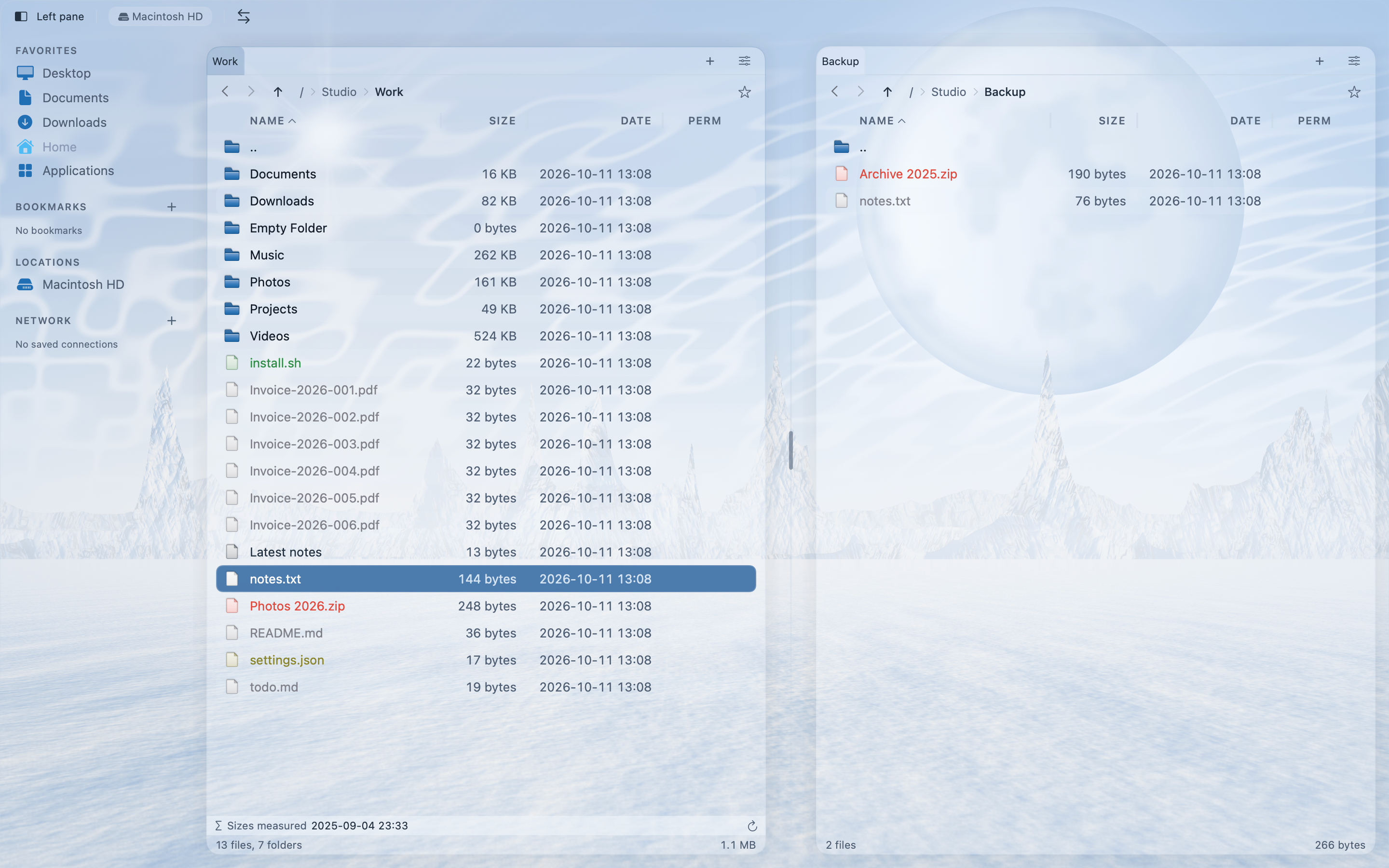Sort Work pane by Size column
The width and height of the screenshot is (1389, 868).
[x=502, y=121]
